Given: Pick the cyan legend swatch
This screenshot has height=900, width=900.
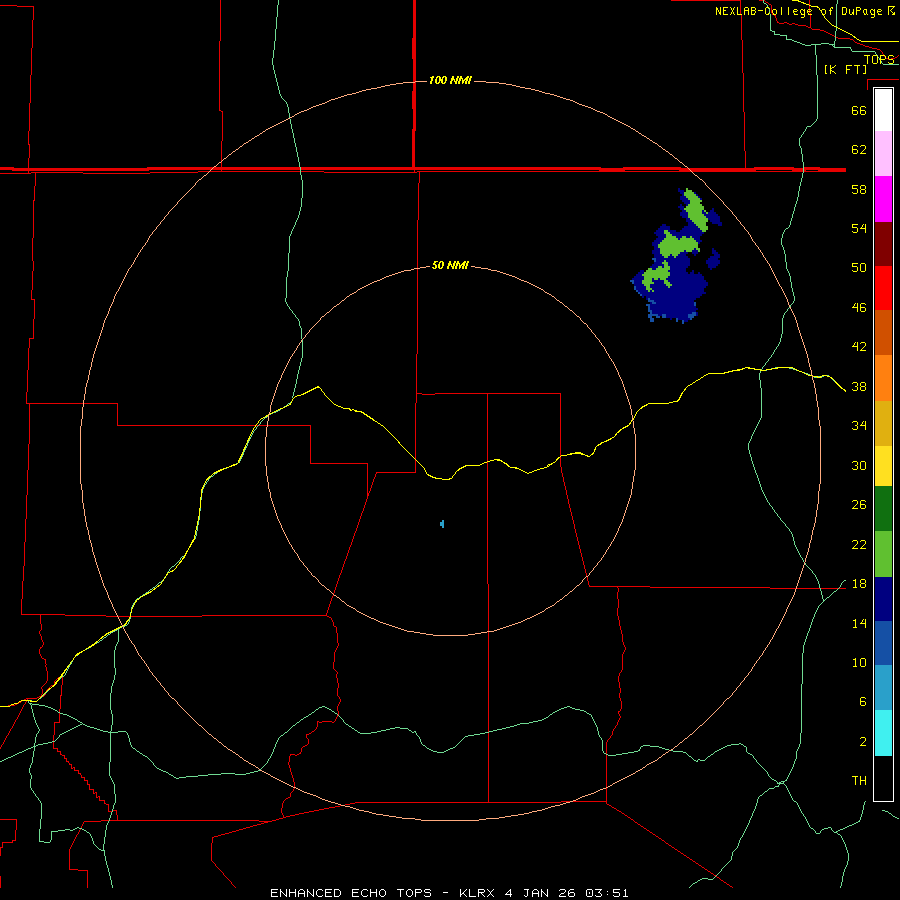Looking at the screenshot, I should coord(883,733).
